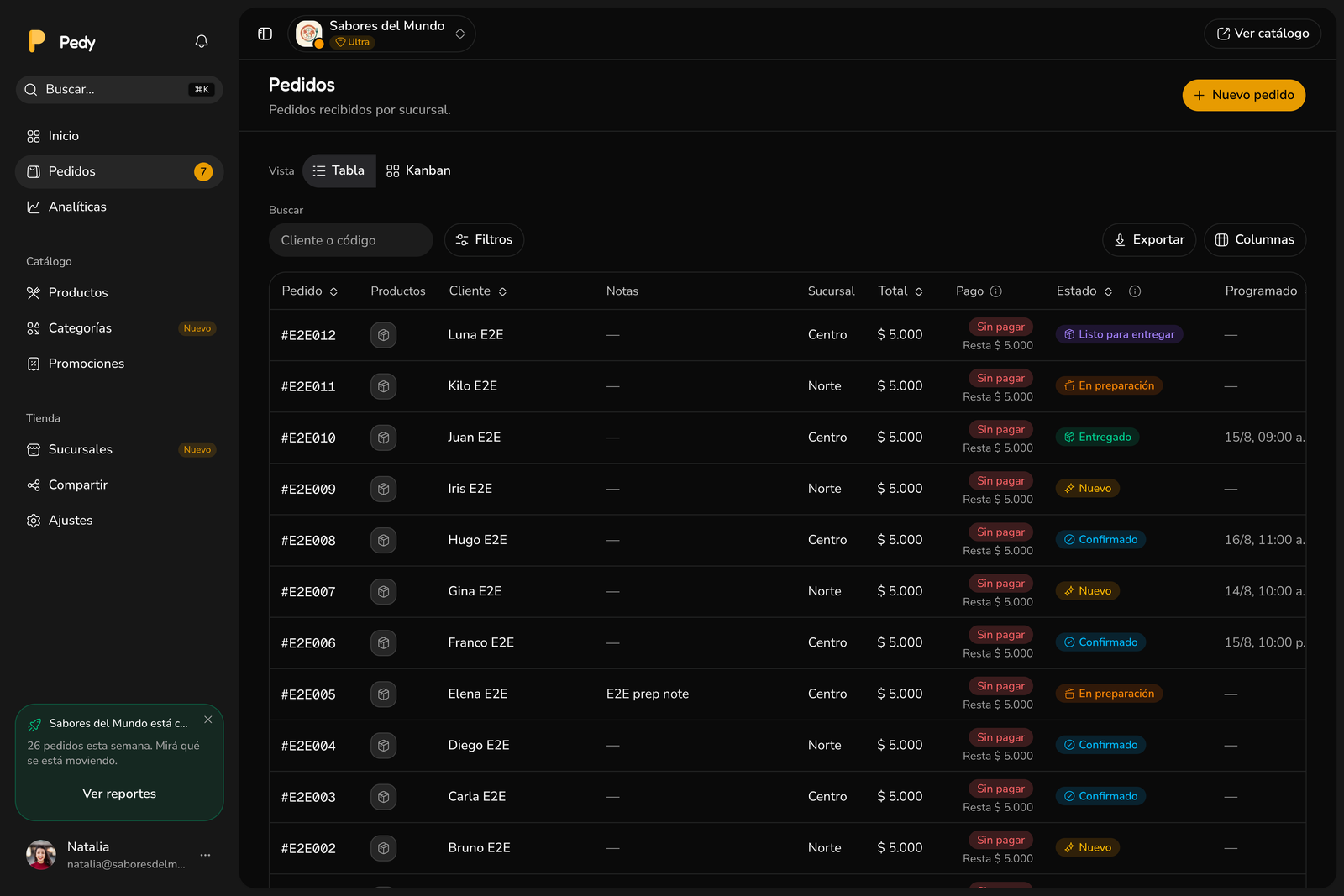
Task: Open Compartir in the sidebar
Action: tap(119, 485)
